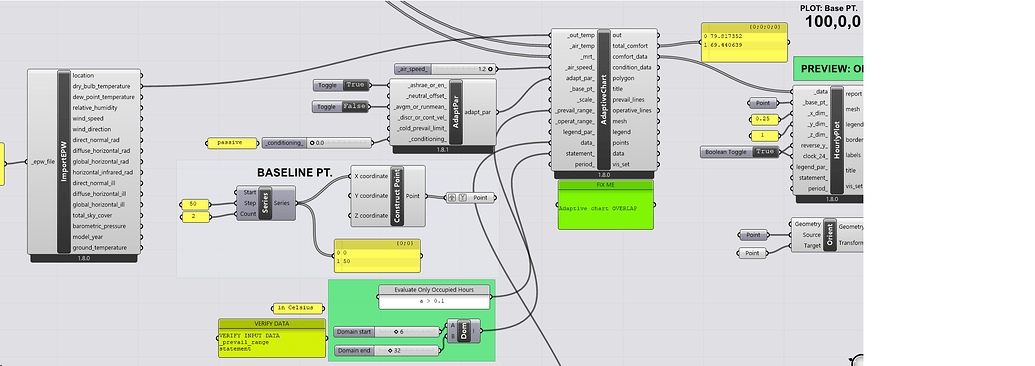Screen dimensions: 1035x366
Task: Click the Y-shaped icon on Point parameter
Action: [462, 197]
